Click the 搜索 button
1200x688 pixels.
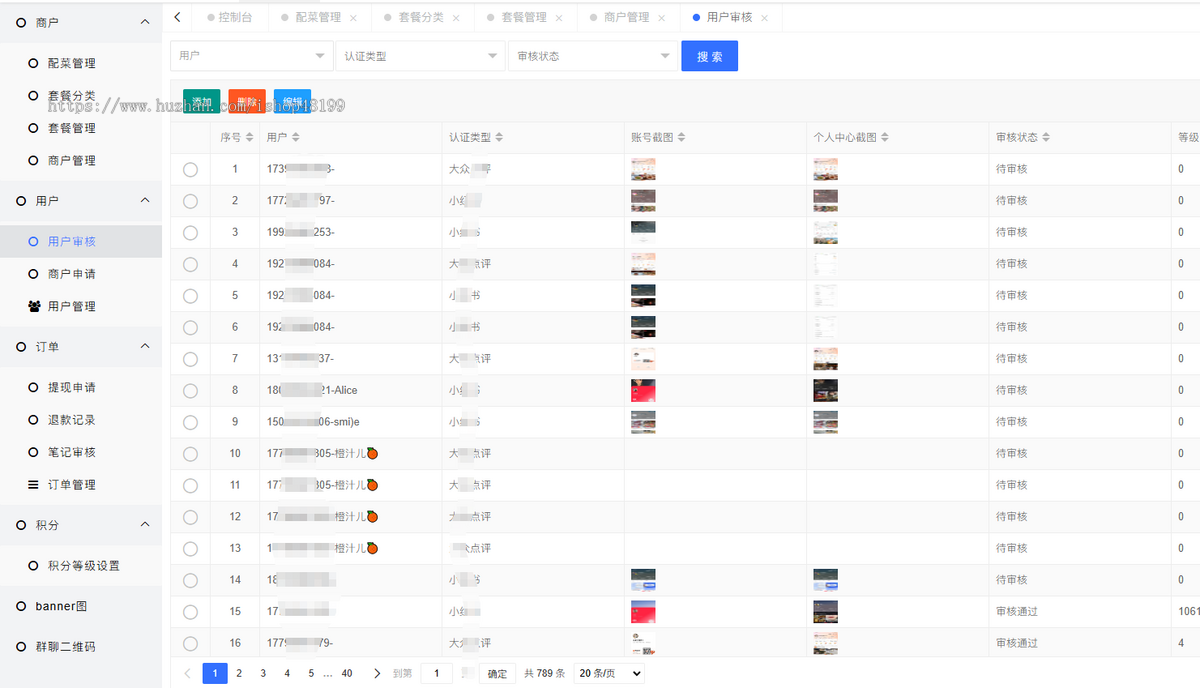tap(709, 56)
